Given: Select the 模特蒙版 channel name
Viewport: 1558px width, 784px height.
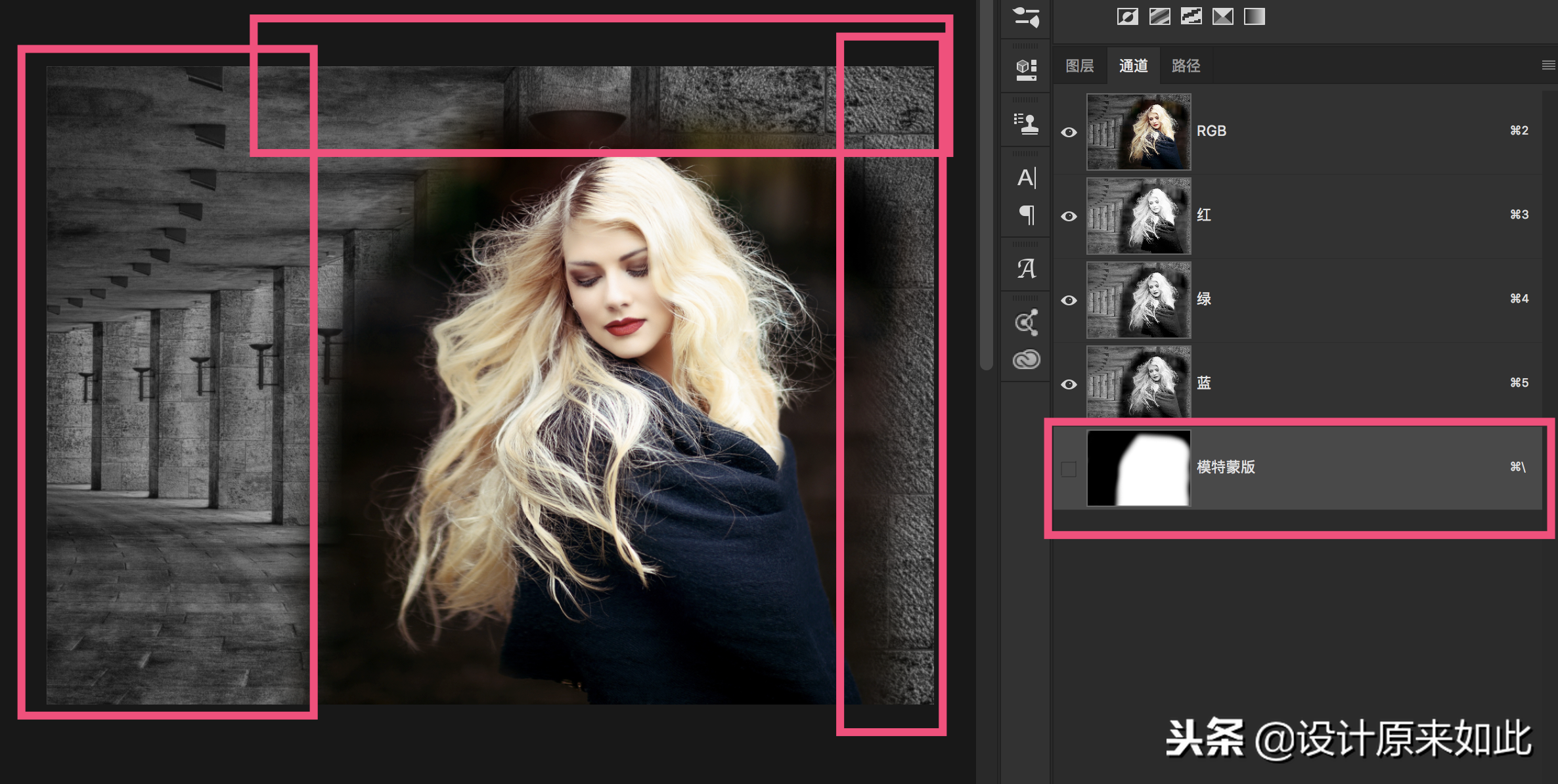Looking at the screenshot, I should tap(1226, 467).
